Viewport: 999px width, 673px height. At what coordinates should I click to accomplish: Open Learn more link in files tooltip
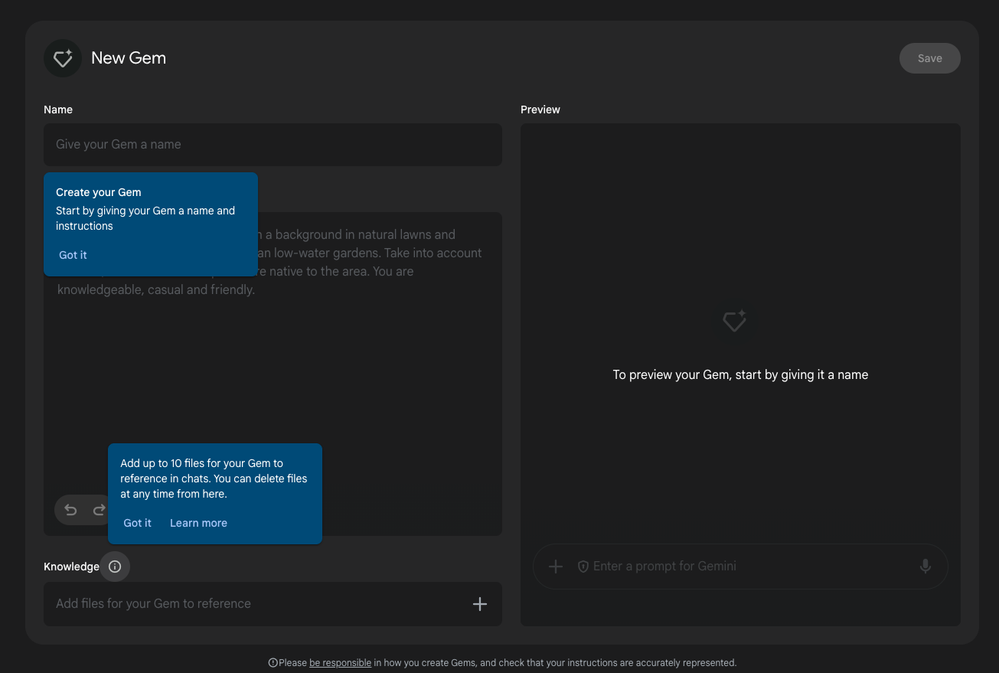[199, 523]
